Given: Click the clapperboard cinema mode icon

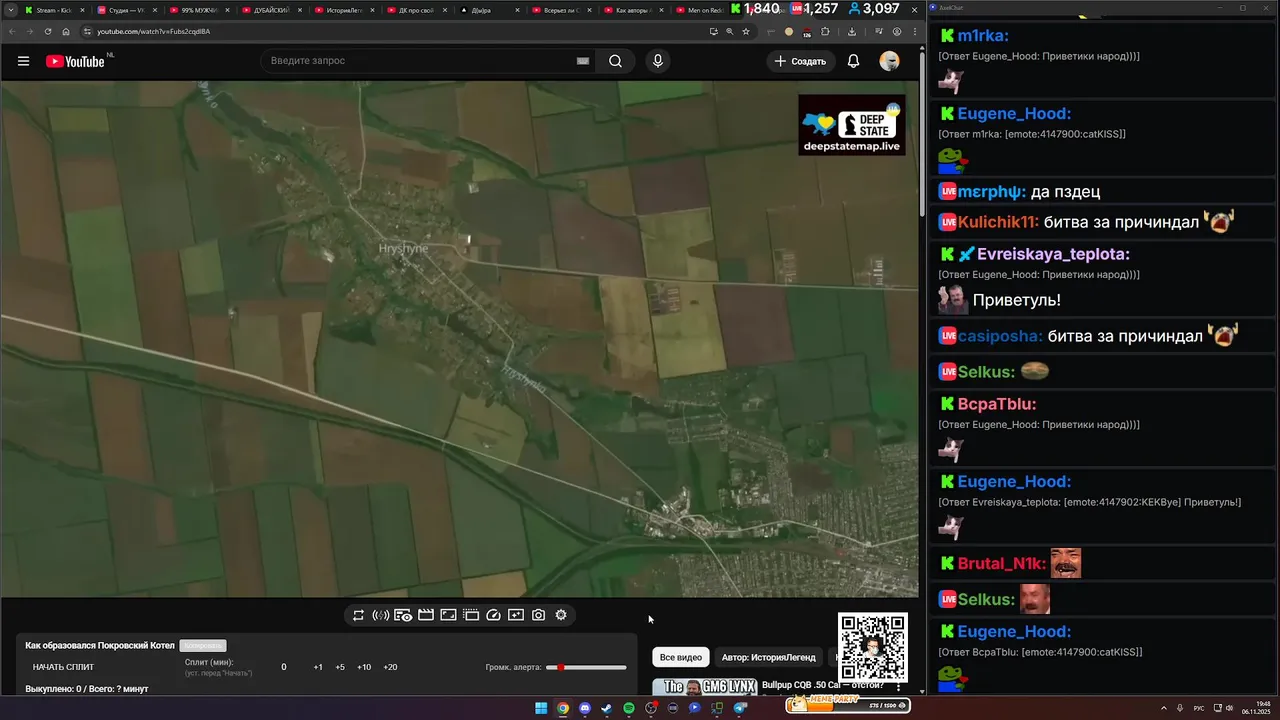Looking at the screenshot, I should click(426, 615).
